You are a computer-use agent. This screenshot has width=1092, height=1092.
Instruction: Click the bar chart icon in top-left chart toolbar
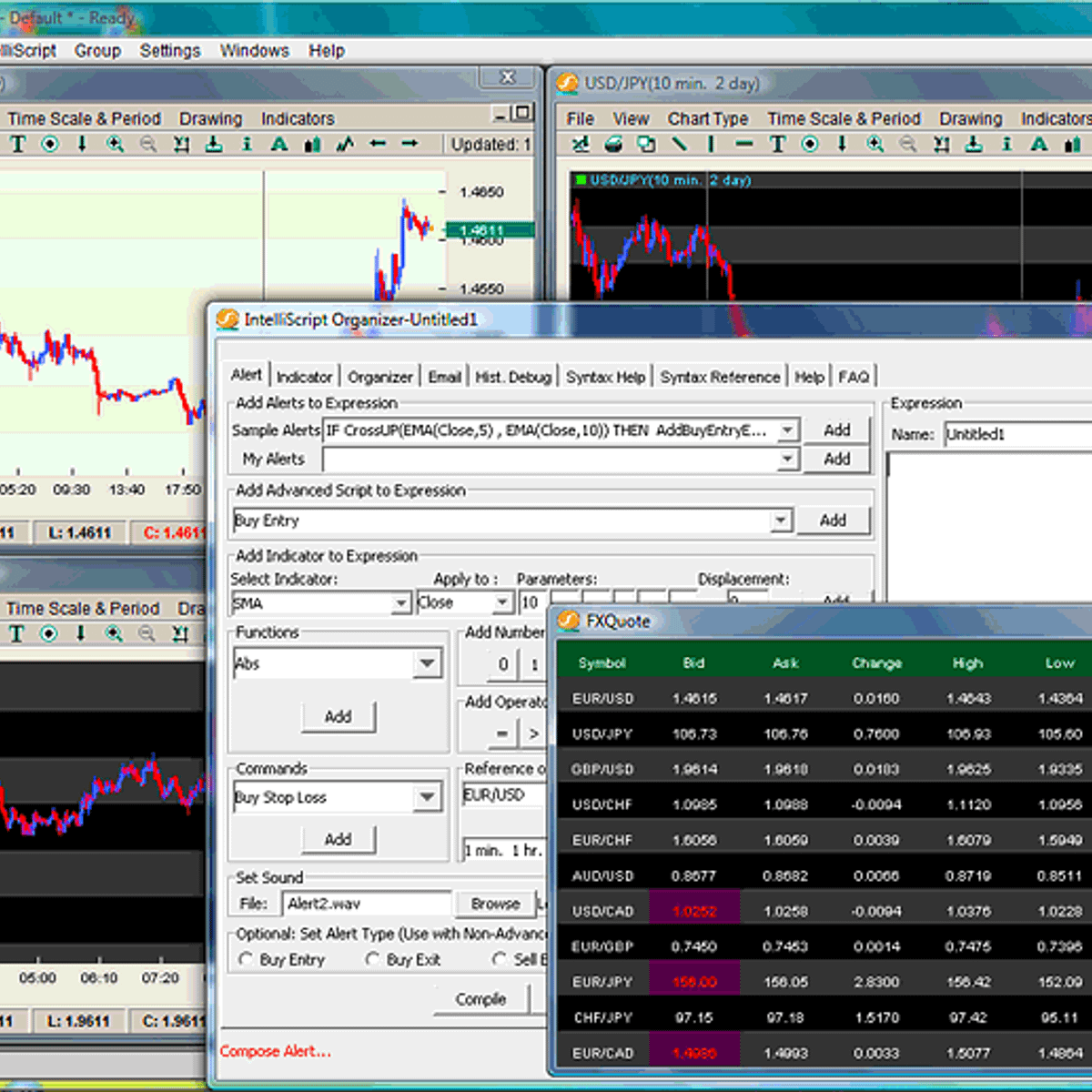click(312, 144)
